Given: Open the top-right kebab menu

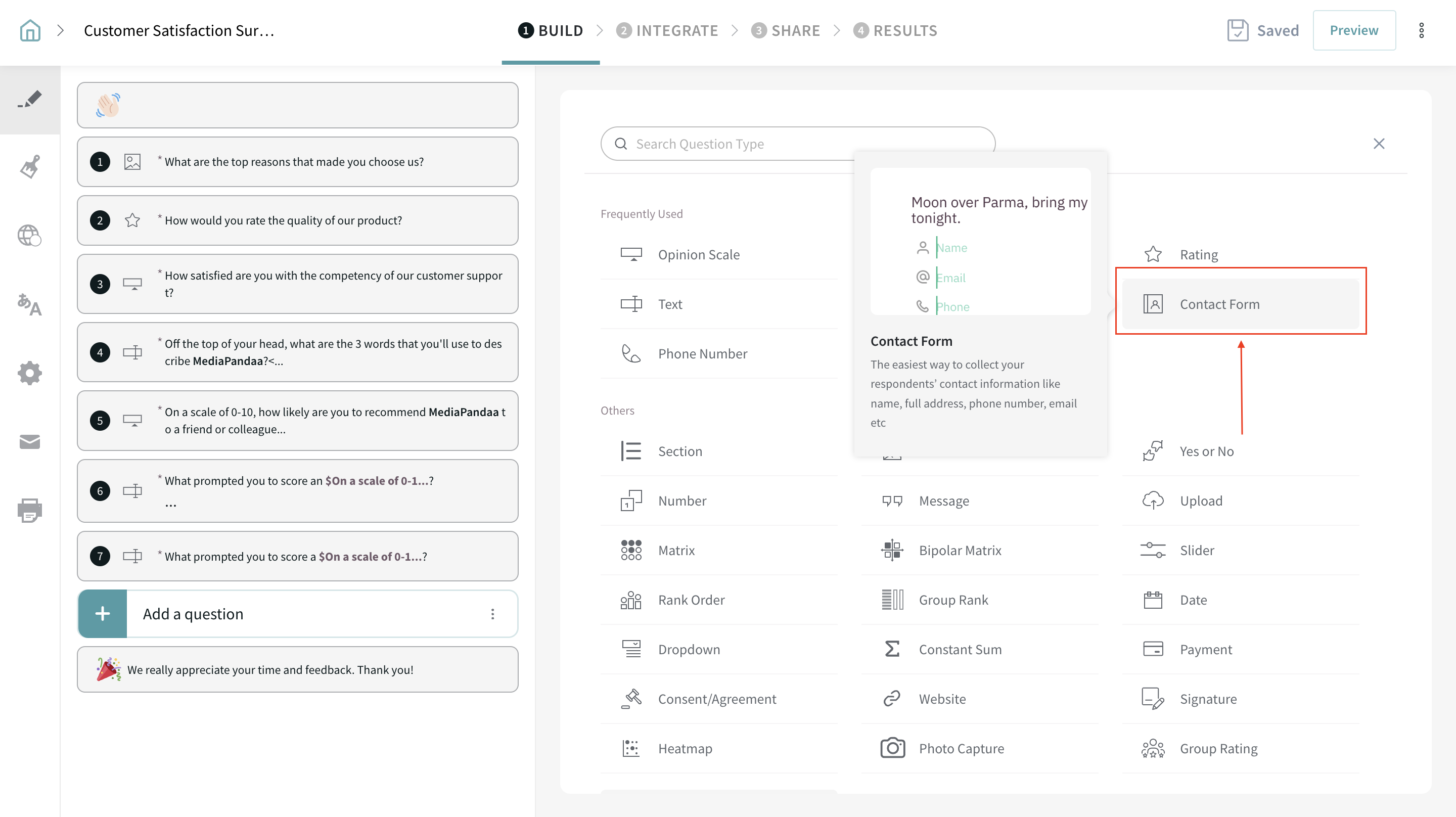Looking at the screenshot, I should pos(1421,30).
